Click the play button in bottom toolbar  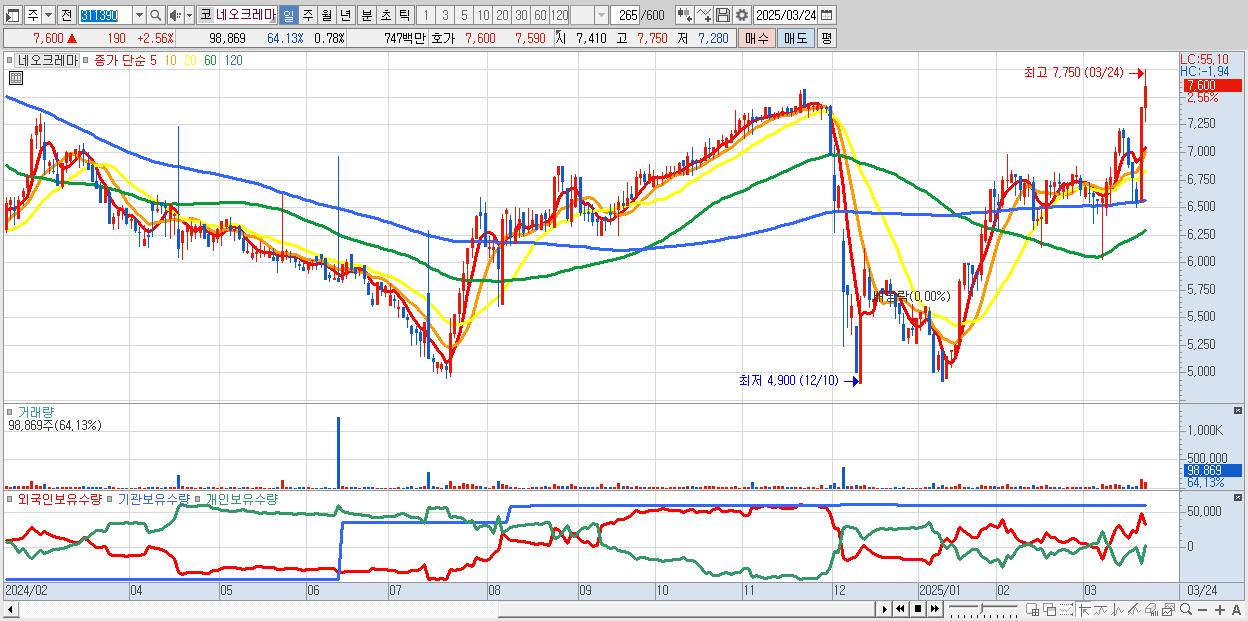click(x=885, y=609)
